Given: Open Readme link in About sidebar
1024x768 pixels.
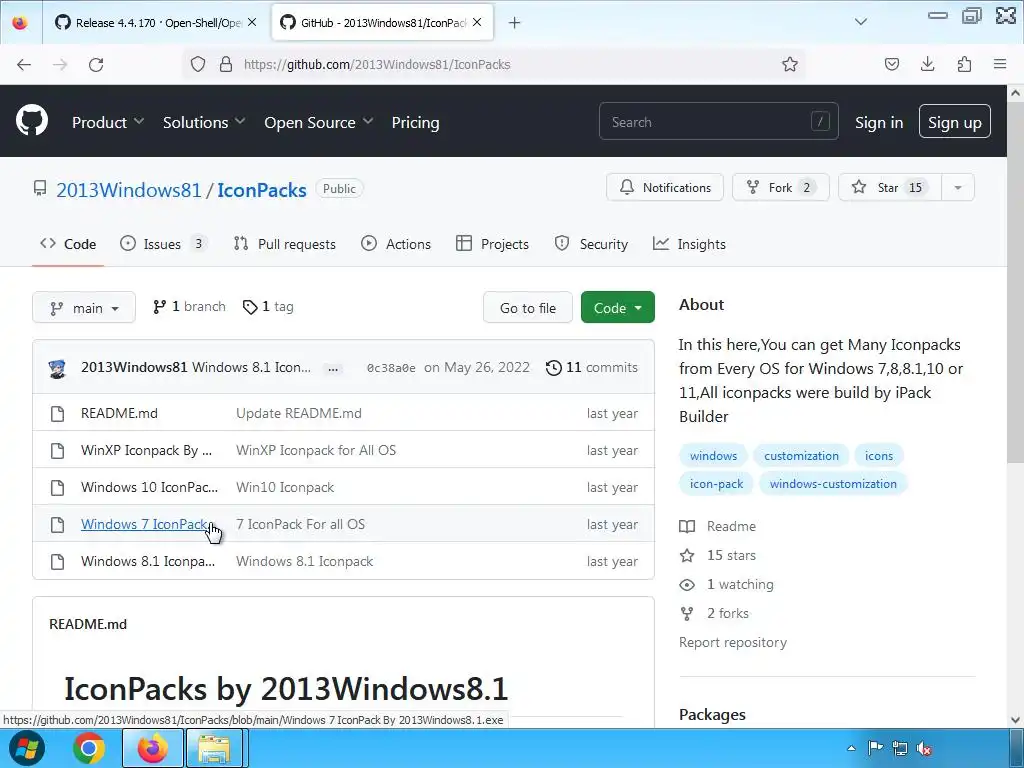Looking at the screenshot, I should tap(718, 526).
